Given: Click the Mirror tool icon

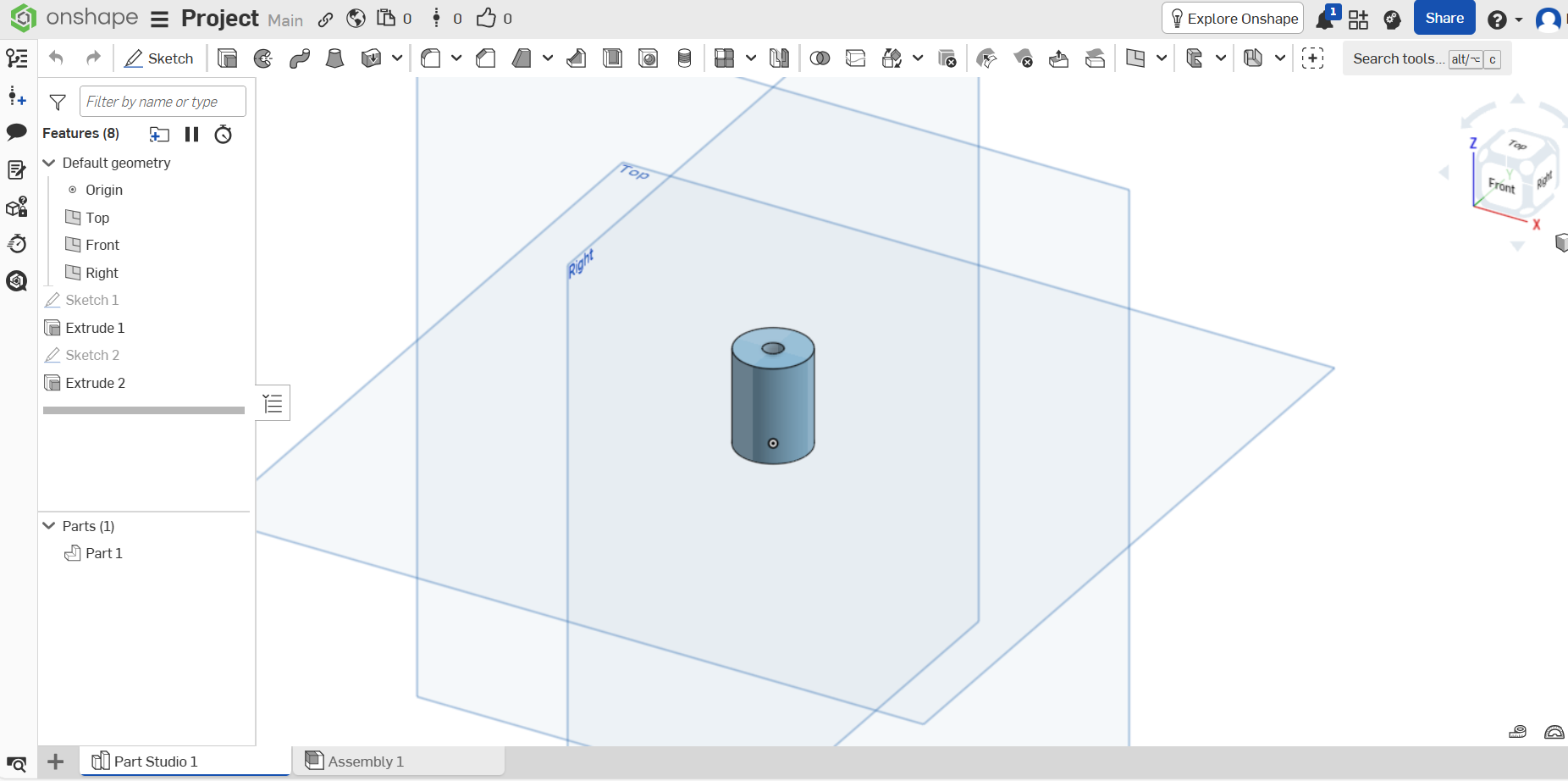Looking at the screenshot, I should [779, 58].
